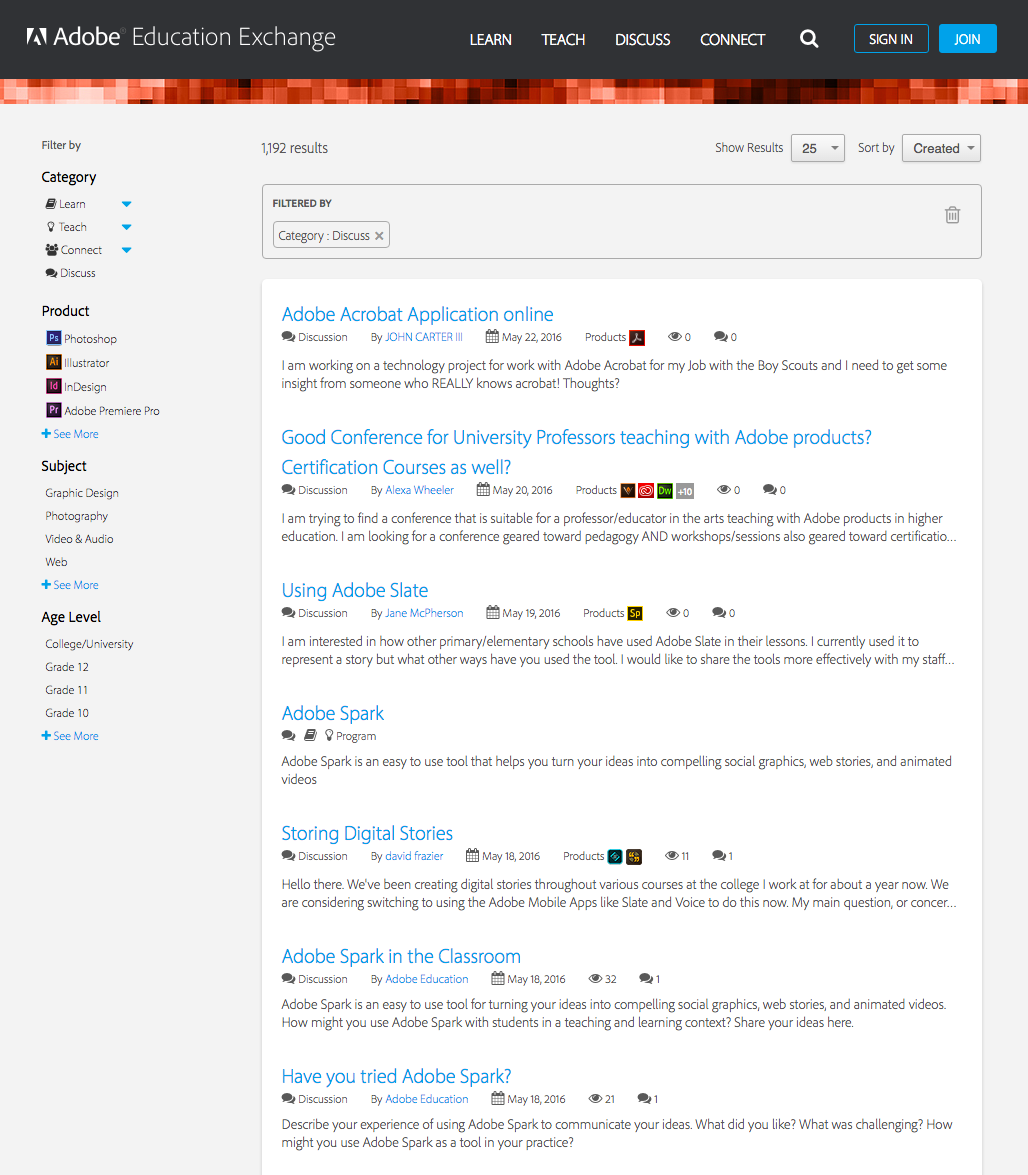
Task: Filter by Photography subject
Action: pyautogui.click(x=76, y=516)
